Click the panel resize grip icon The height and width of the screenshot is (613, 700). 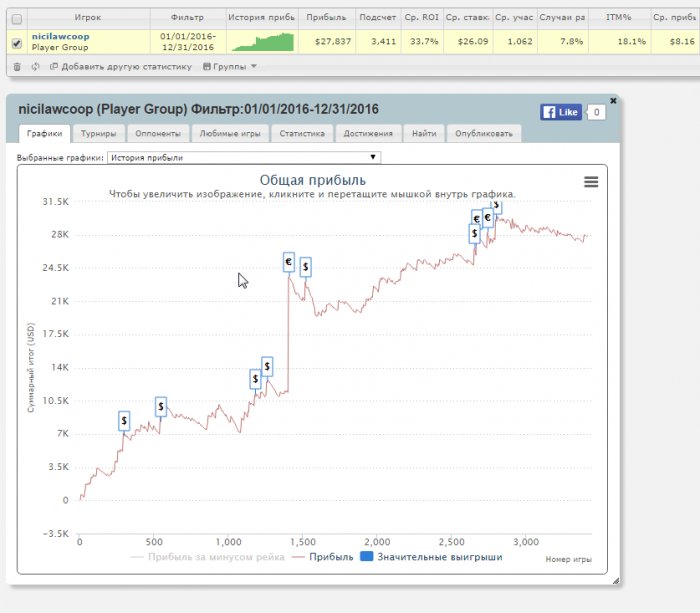pos(616,580)
